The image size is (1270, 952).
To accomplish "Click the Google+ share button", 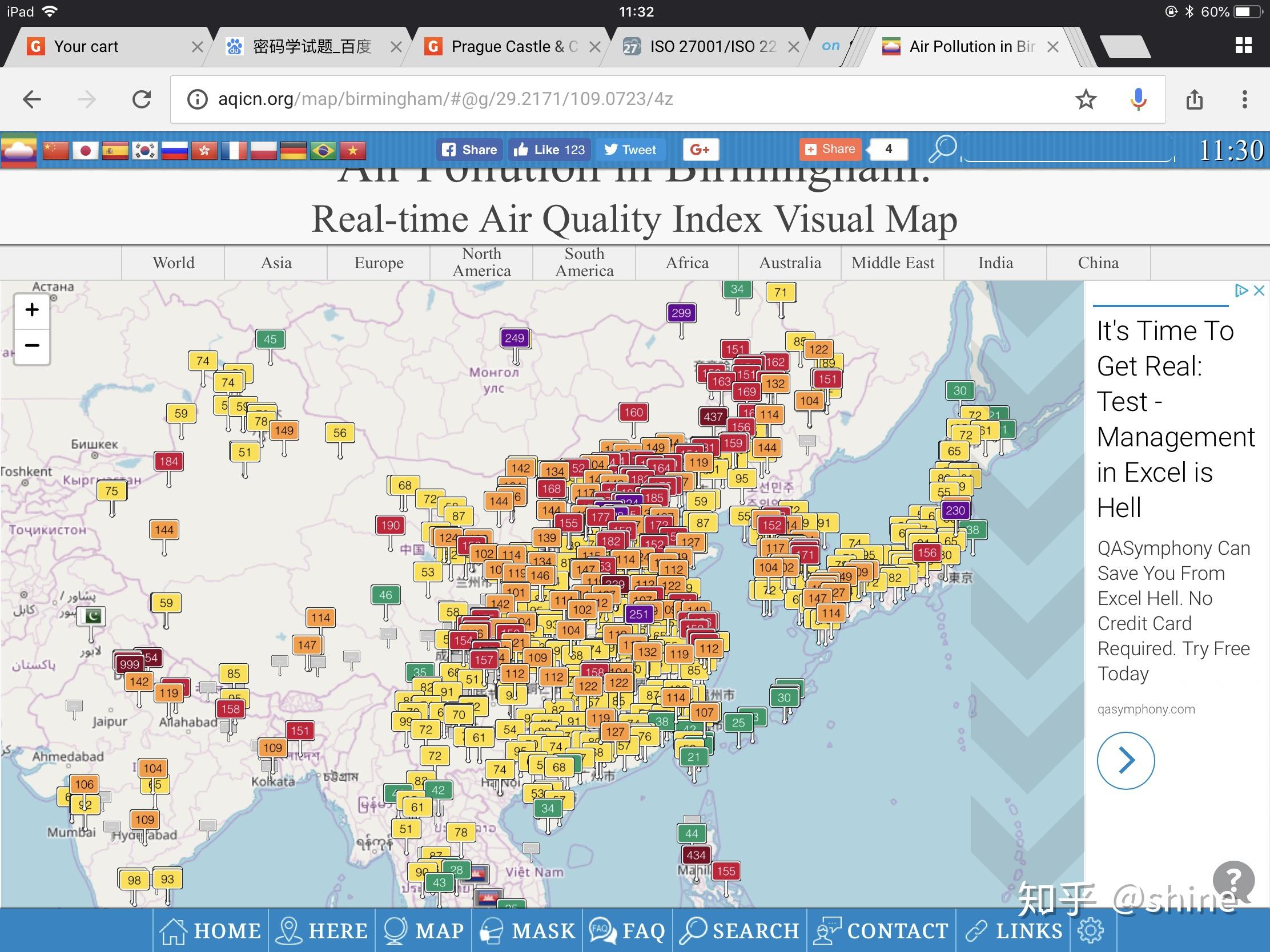I will [x=700, y=150].
